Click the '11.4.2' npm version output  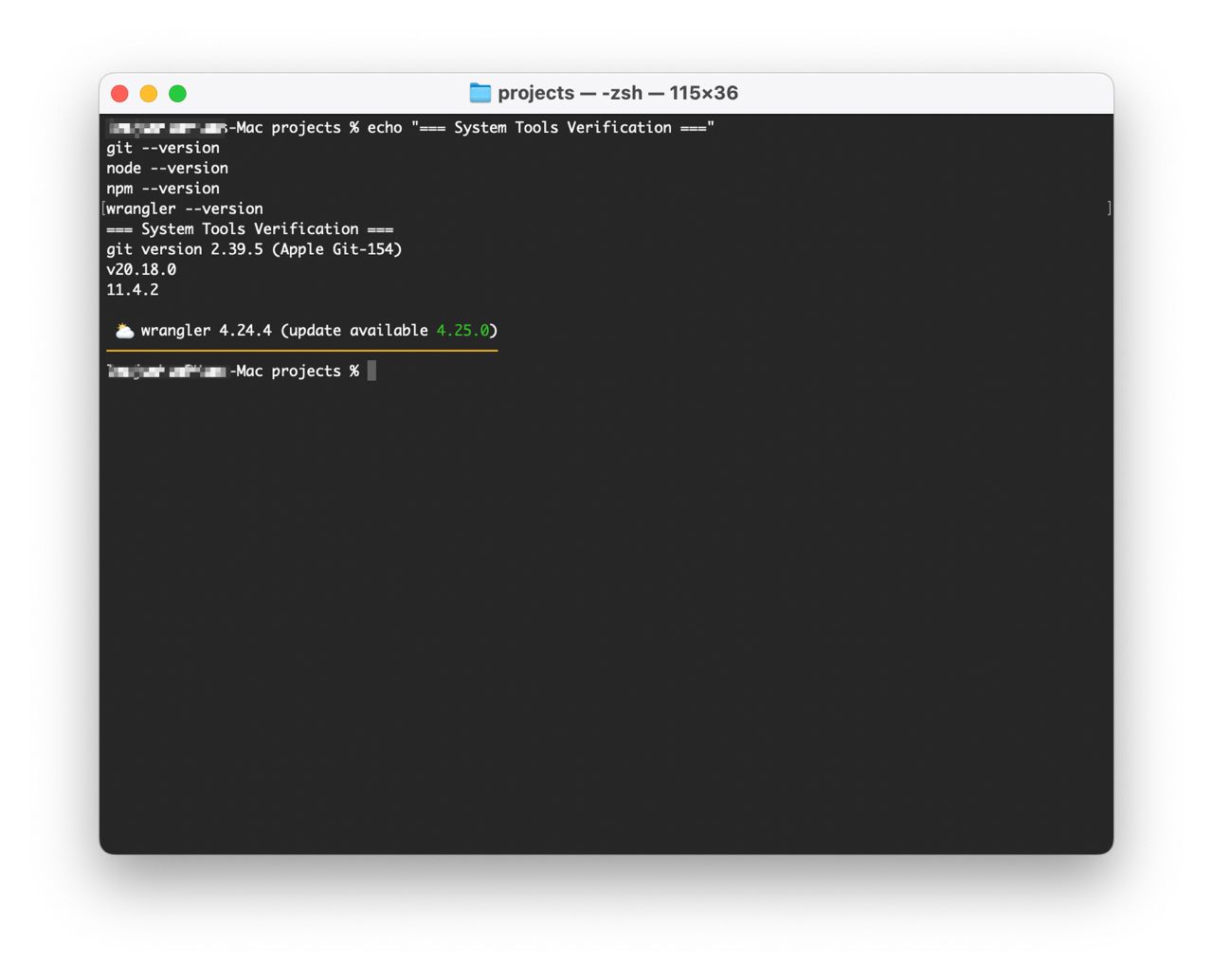[x=133, y=290]
